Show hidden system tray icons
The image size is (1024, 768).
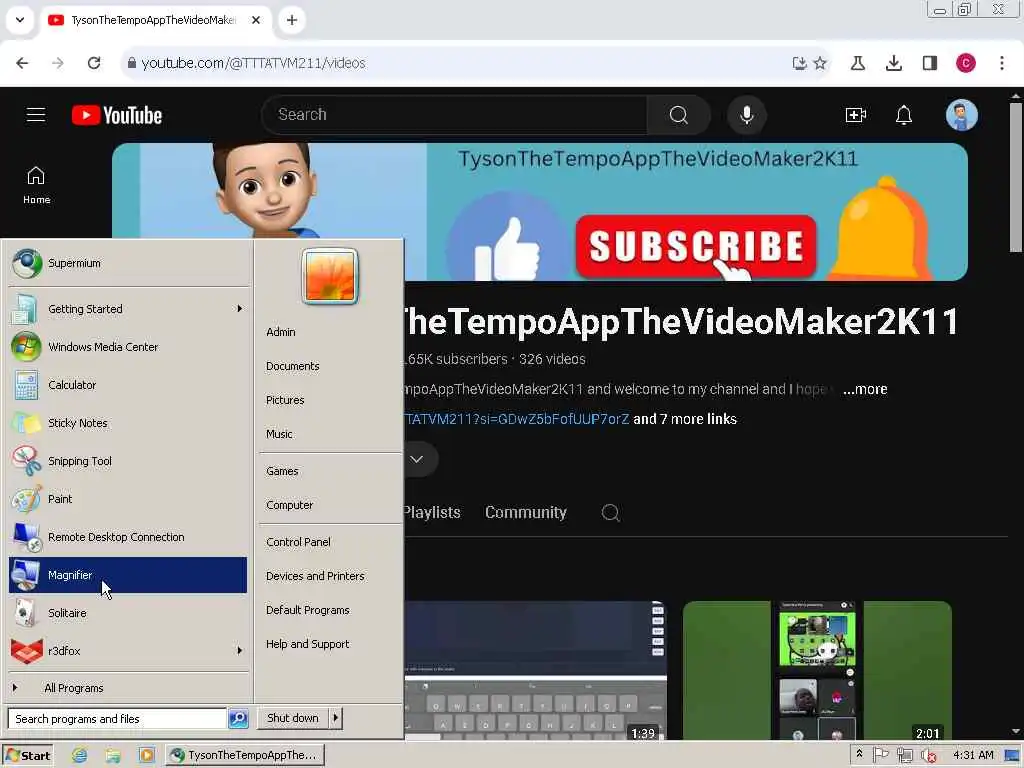859,754
